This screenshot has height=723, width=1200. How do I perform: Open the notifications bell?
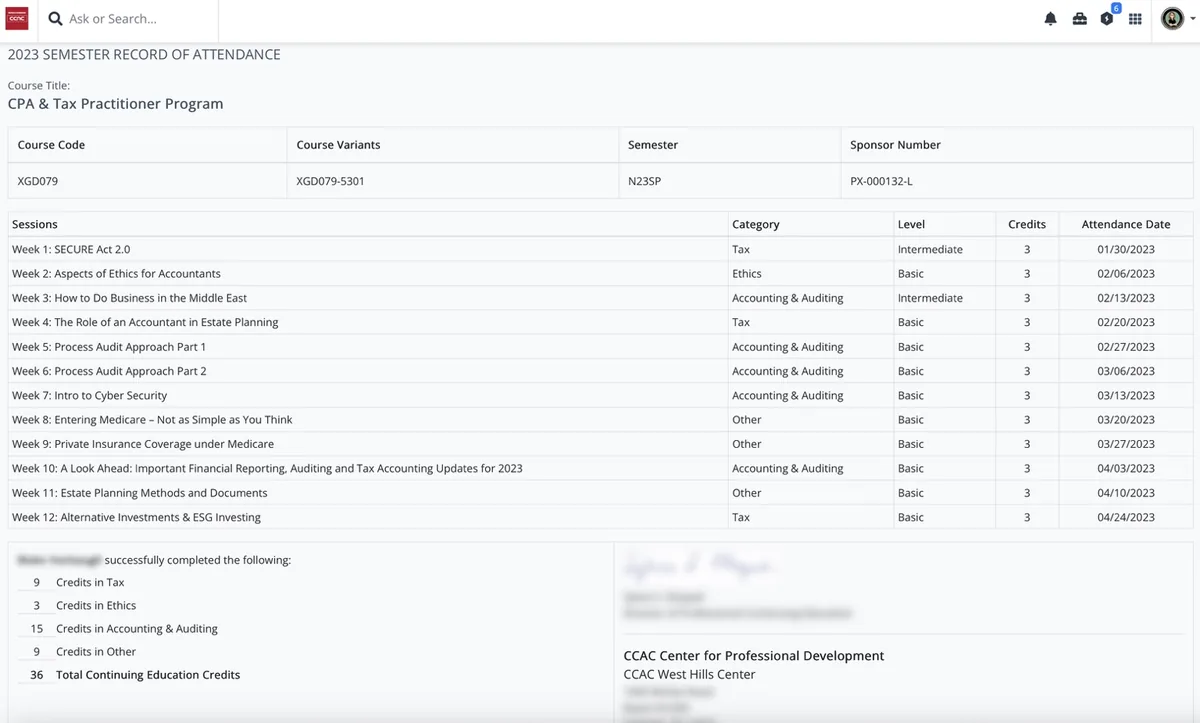[1050, 18]
